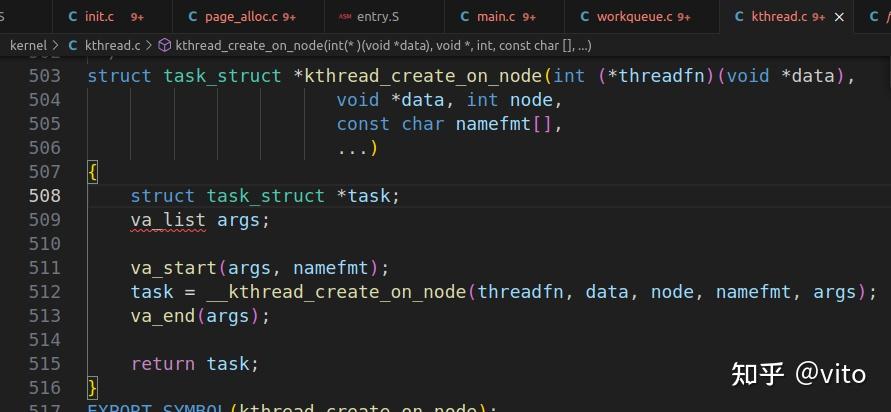Click the va_list type with squiggle
This screenshot has width=891, height=412.
pos(168,220)
